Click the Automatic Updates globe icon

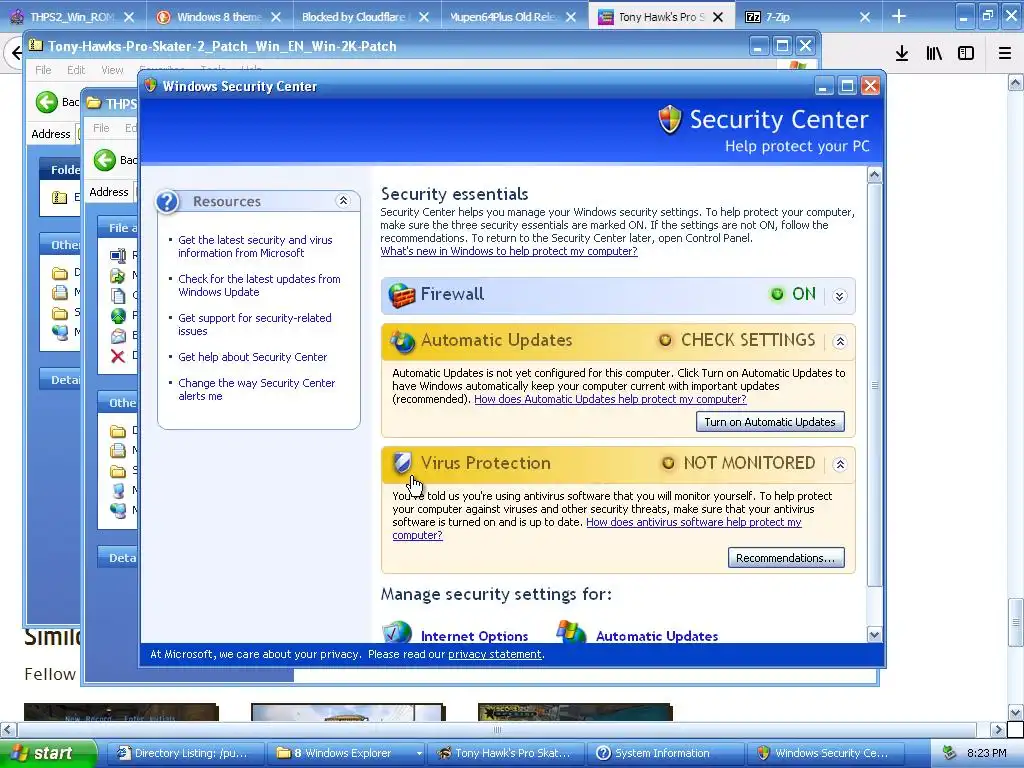(x=402, y=341)
